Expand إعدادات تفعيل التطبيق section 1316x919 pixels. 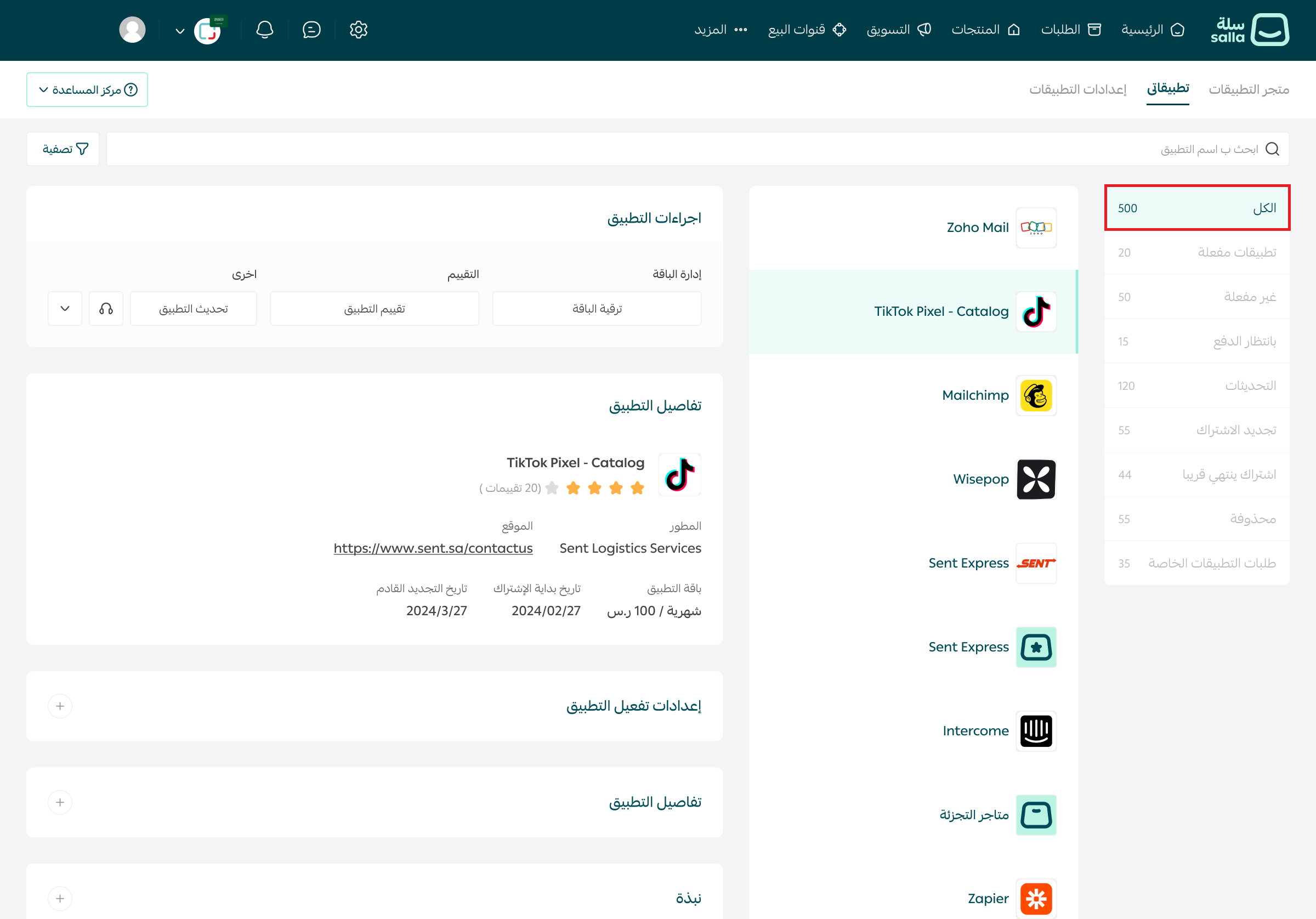(x=60, y=706)
